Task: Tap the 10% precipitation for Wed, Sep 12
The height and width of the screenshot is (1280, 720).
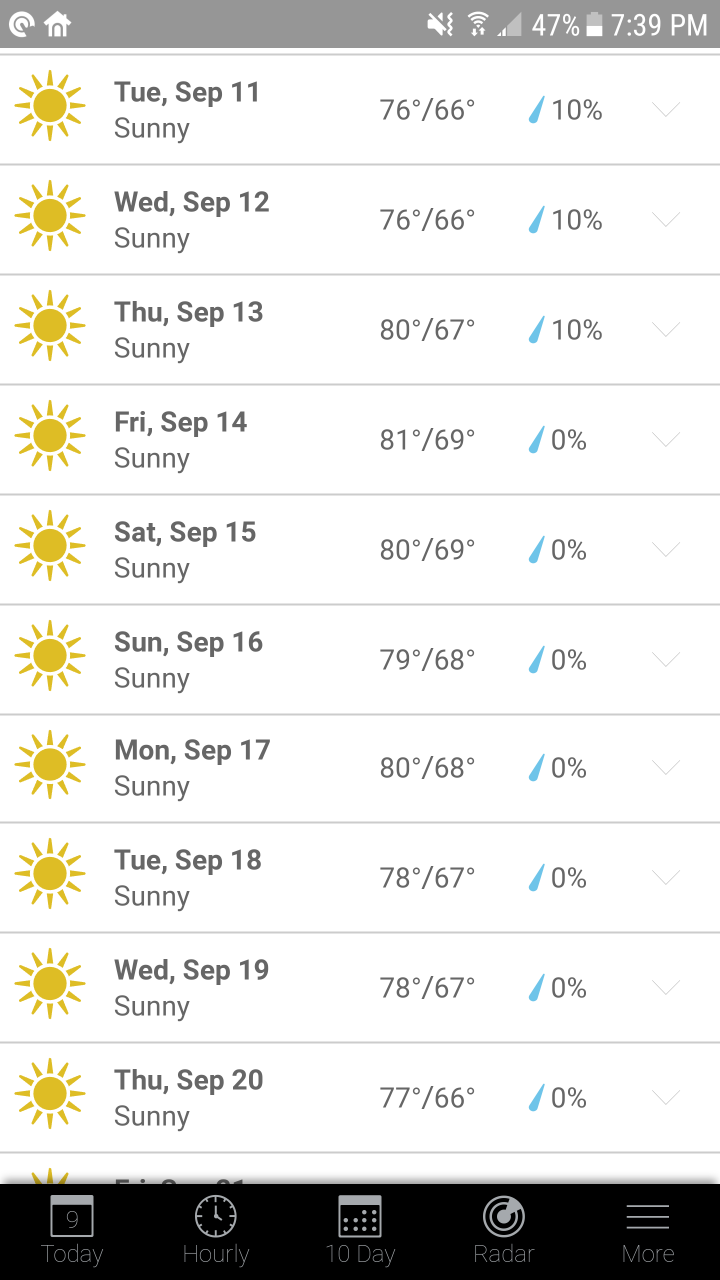Action: (577, 220)
